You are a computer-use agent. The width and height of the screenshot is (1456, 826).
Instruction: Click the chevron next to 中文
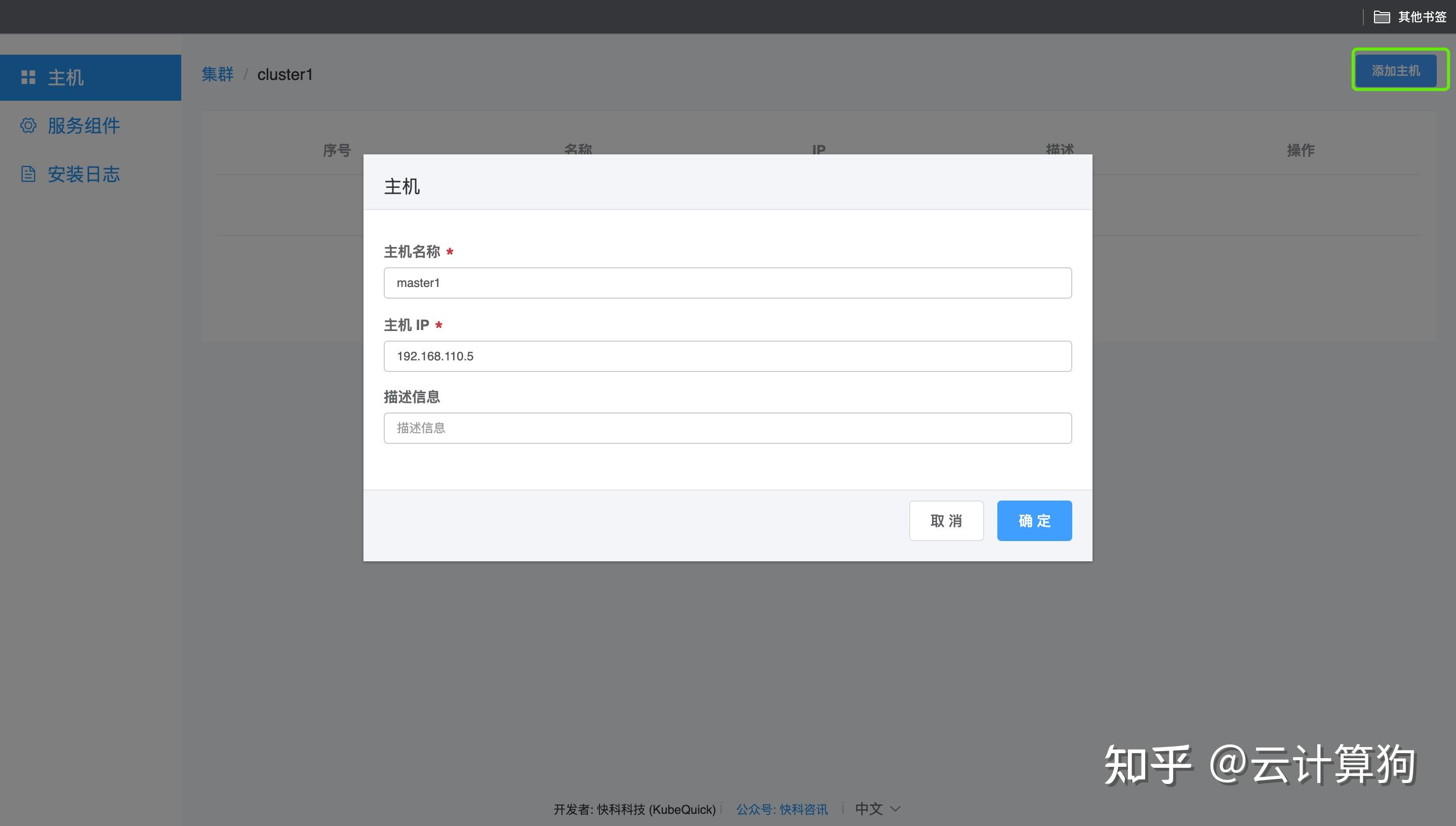coord(896,809)
